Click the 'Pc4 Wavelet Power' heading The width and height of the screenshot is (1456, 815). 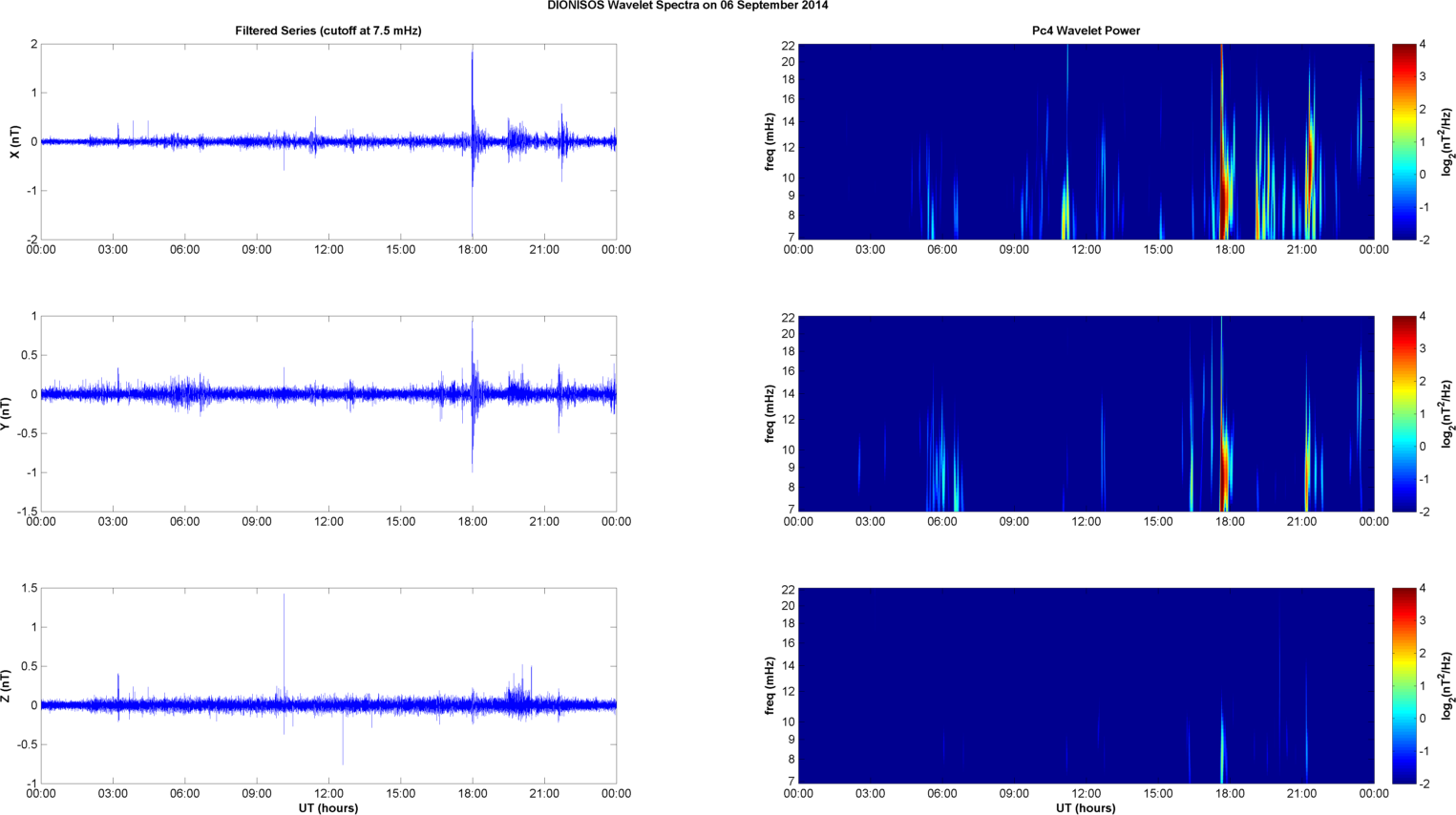1086,31
